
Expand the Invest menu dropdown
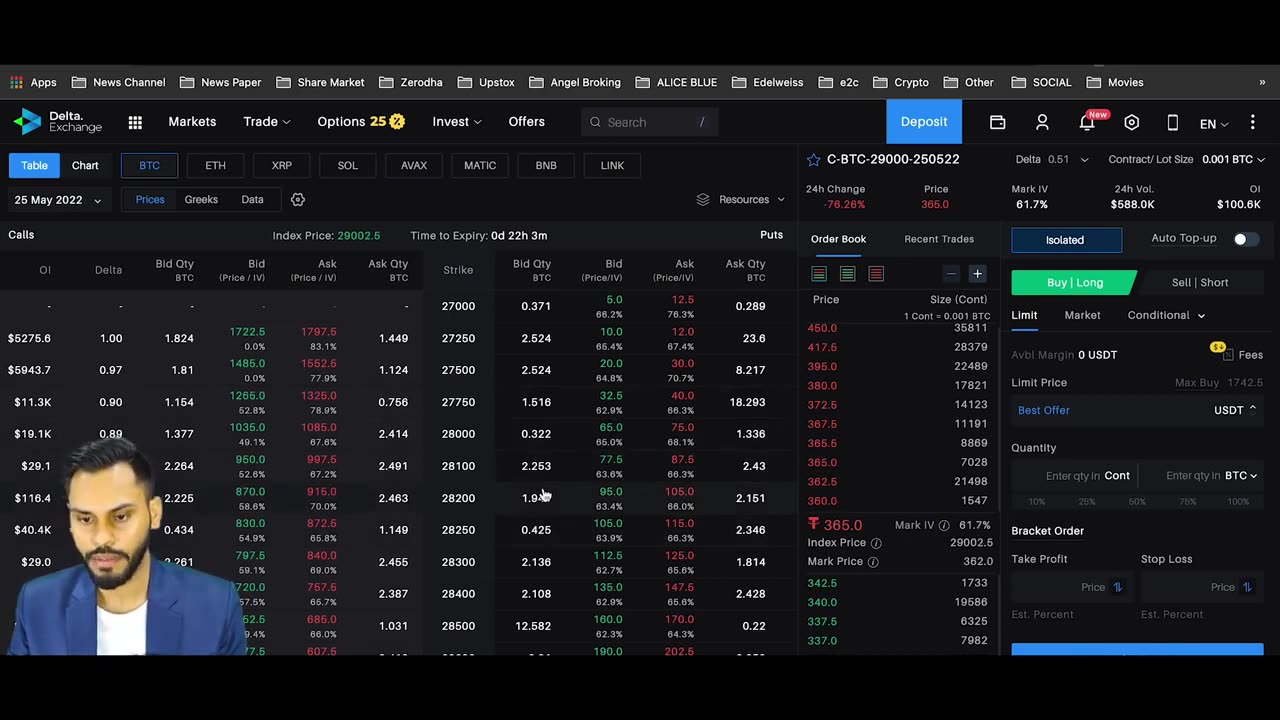457,121
